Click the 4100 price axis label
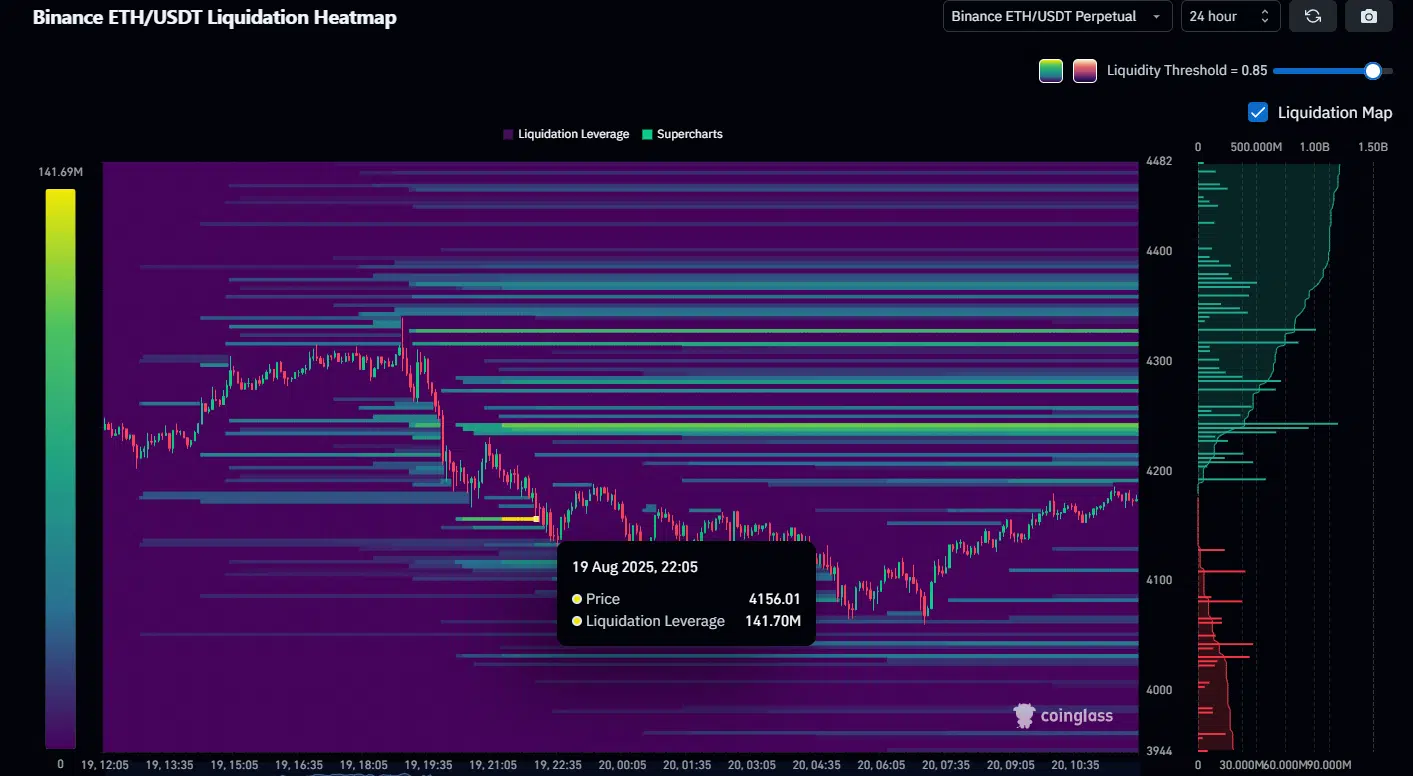Image resolution: width=1413 pixels, height=776 pixels. tap(1160, 580)
